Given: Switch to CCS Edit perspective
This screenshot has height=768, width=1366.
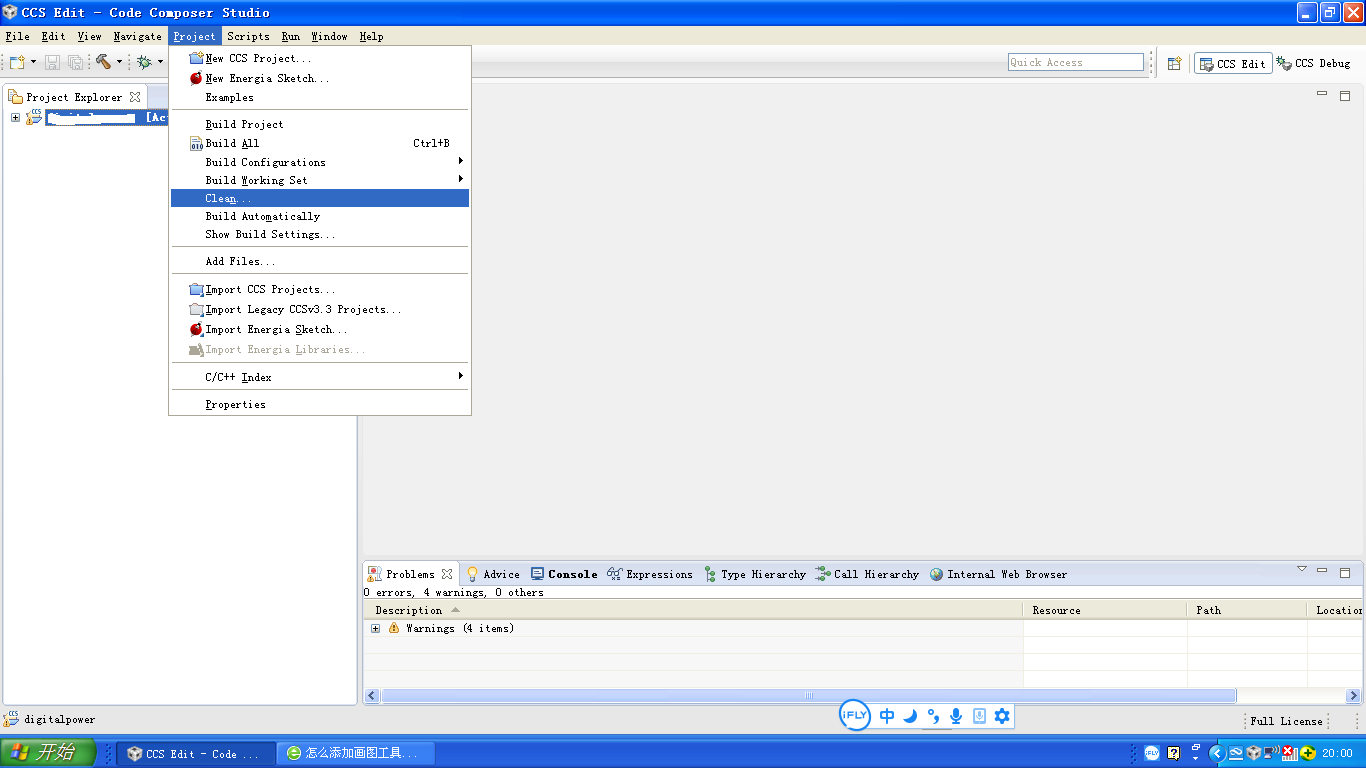Looking at the screenshot, I should click(1232, 63).
